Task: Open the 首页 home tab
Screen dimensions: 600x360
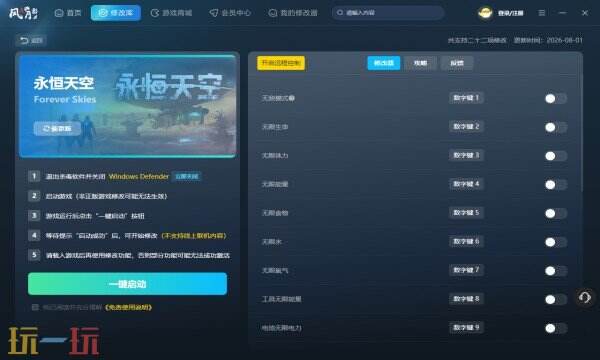Action: click(x=68, y=13)
